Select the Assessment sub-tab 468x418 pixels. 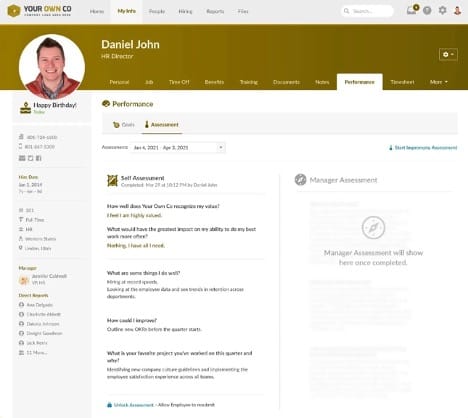[x=162, y=125]
